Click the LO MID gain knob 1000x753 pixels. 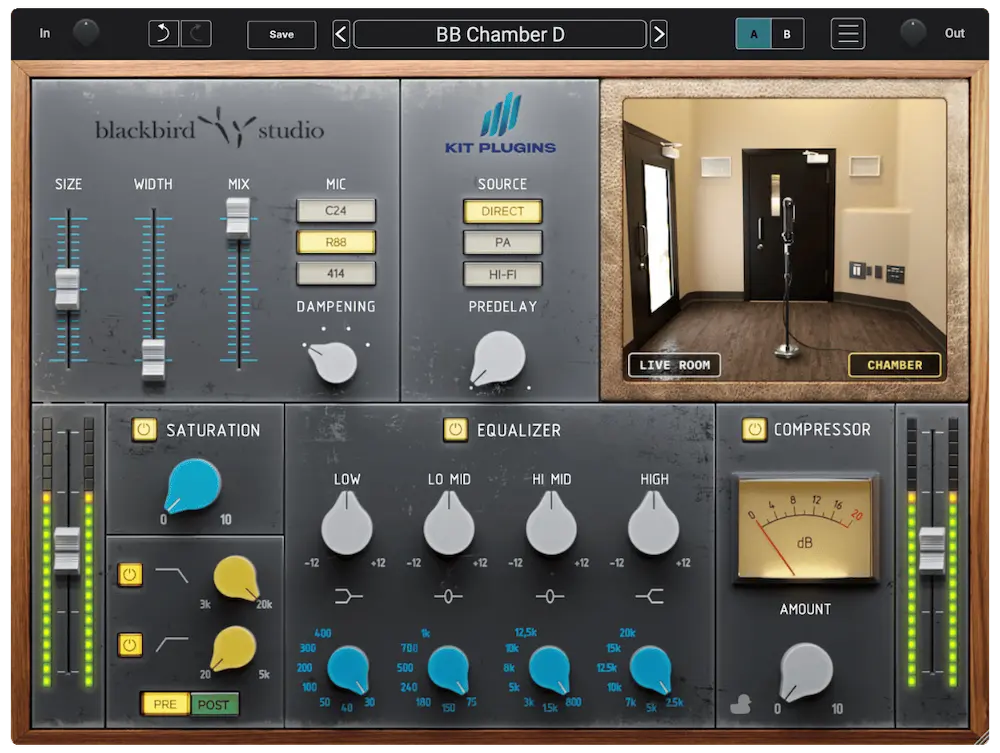[449, 524]
